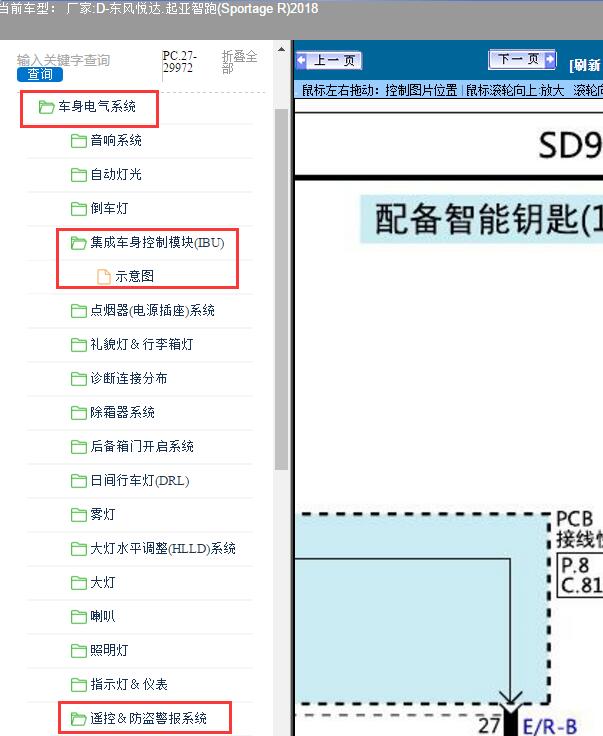Open the 日间行车灯(DRL) folder icon
The width and height of the screenshot is (603, 736).
(78, 481)
